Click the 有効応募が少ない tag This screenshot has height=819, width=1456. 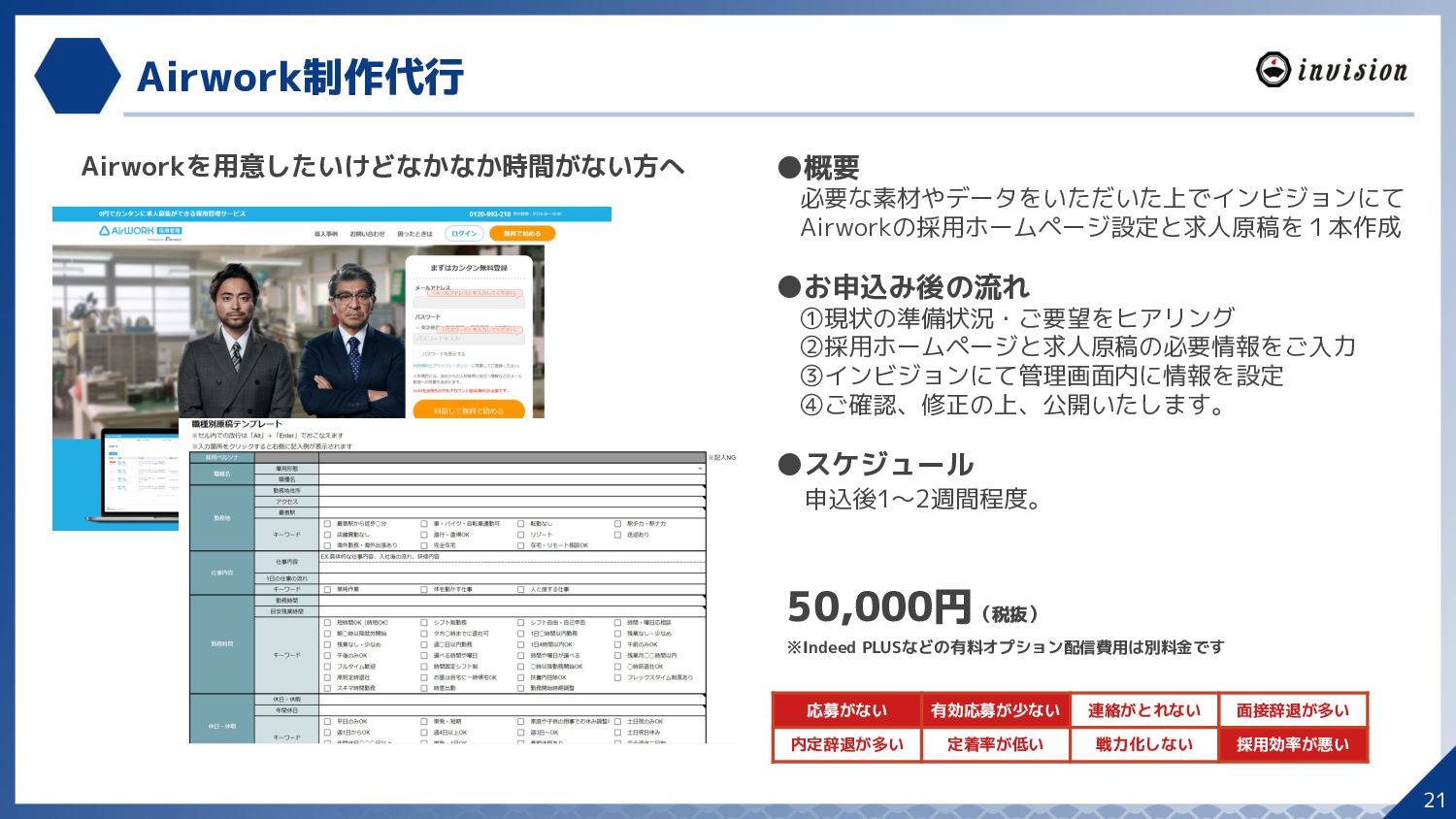995,710
